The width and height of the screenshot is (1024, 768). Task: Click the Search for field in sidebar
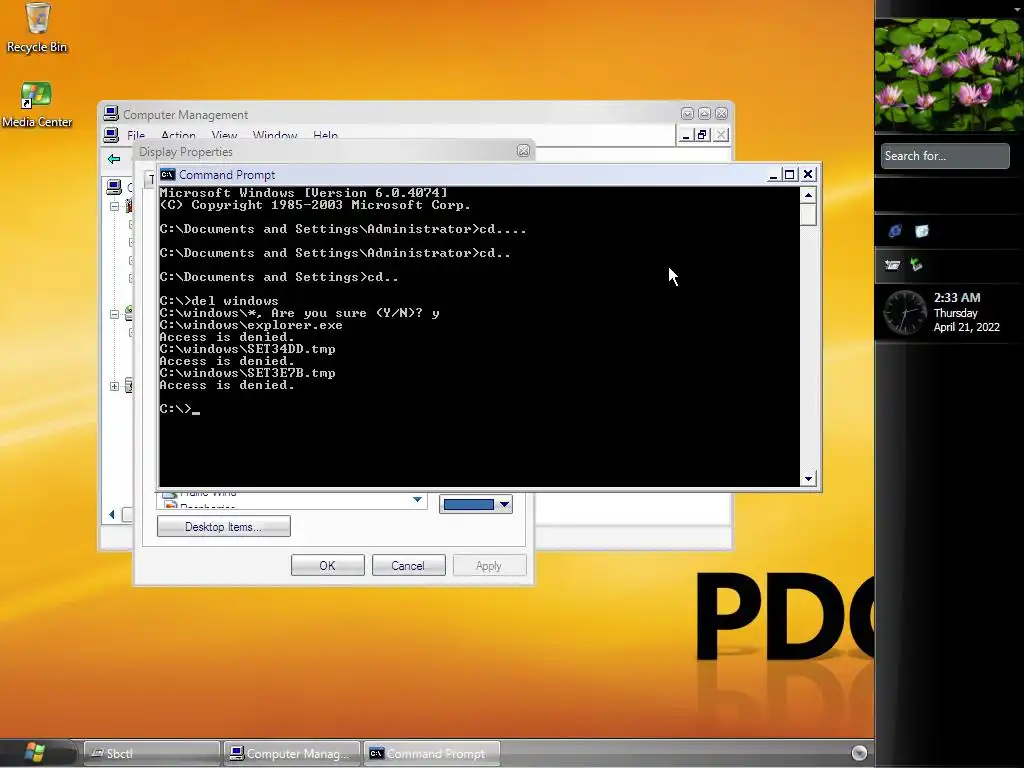(x=945, y=156)
